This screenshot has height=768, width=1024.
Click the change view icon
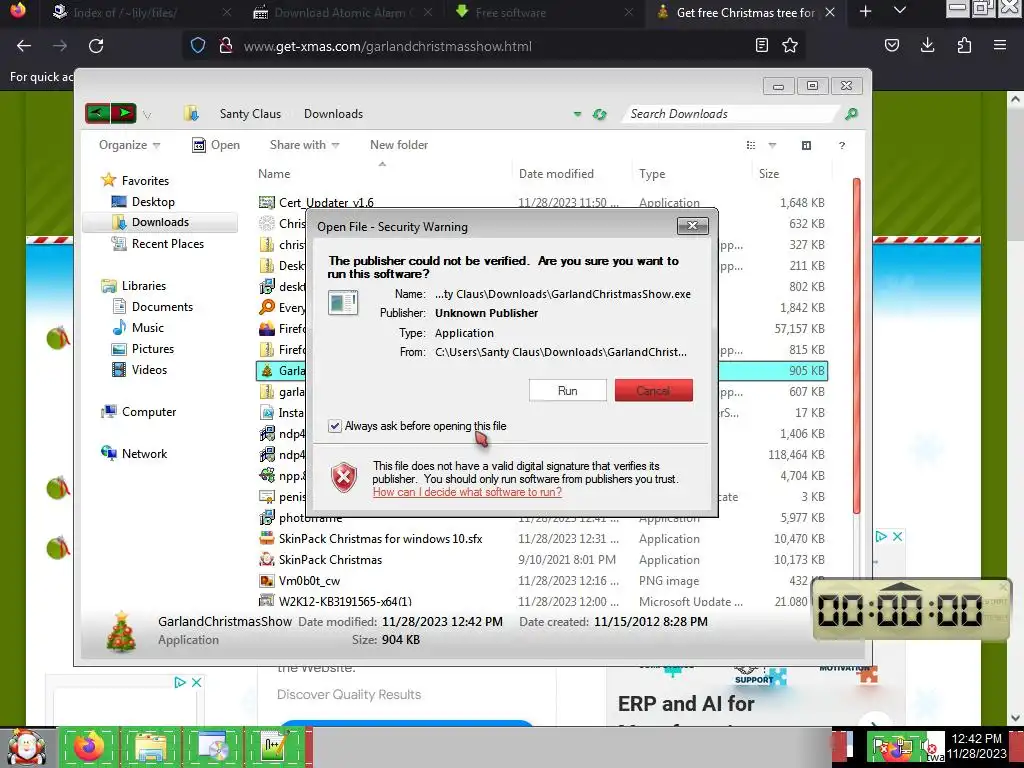pyautogui.click(x=751, y=145)
